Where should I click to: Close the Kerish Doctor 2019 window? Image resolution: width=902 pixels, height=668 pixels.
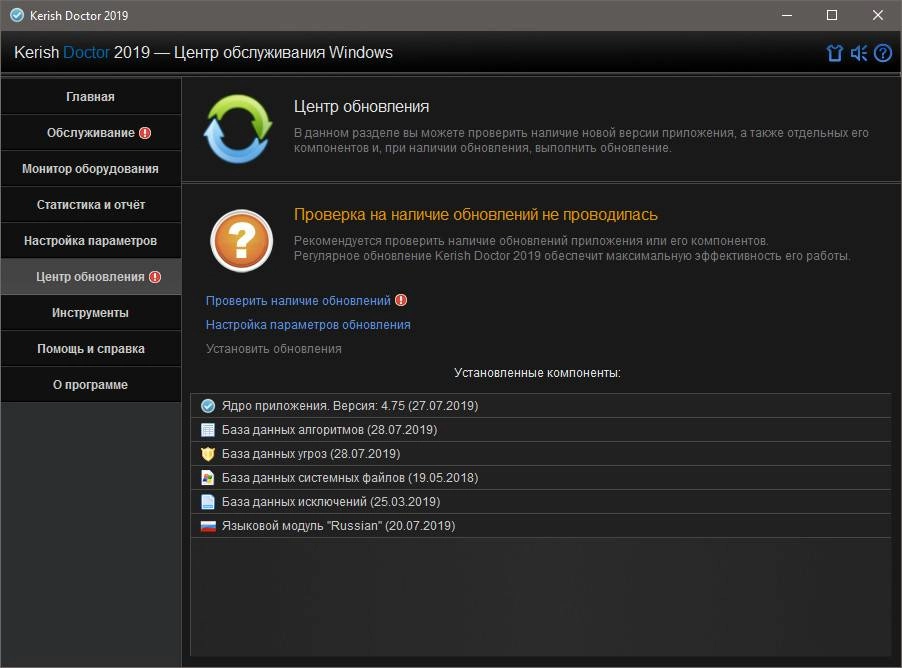click(878, 16)
